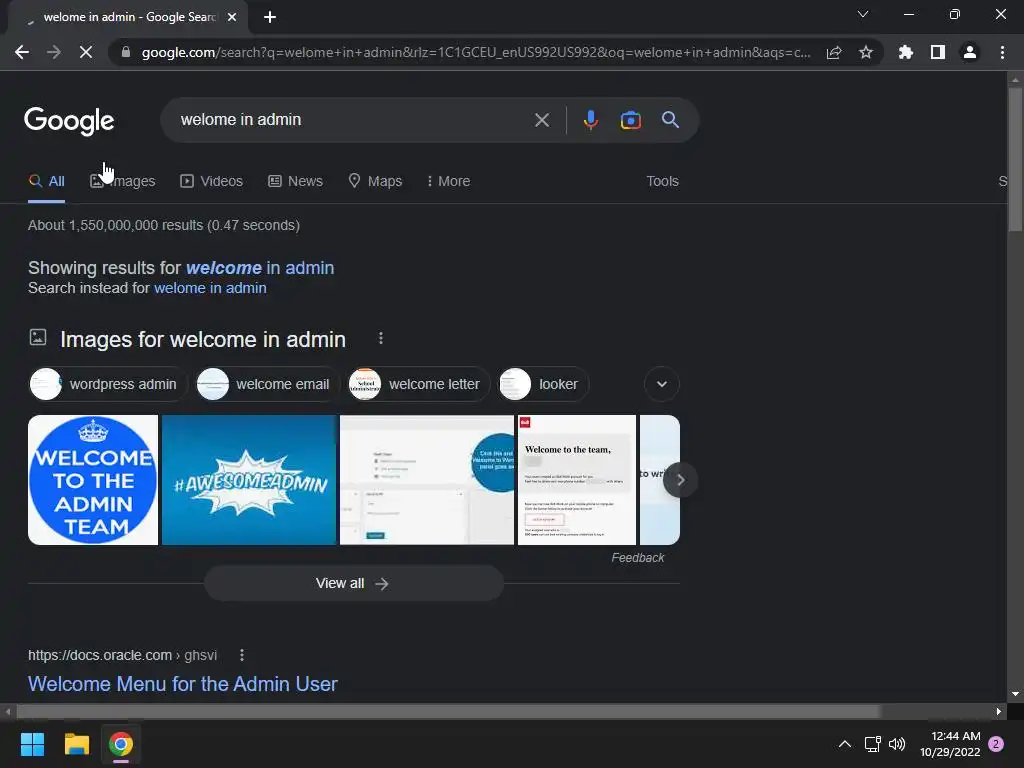The image size is (1024, 768).
Task: Open 'Welcome to the Admin Team' image
Action: coord(93,480)
